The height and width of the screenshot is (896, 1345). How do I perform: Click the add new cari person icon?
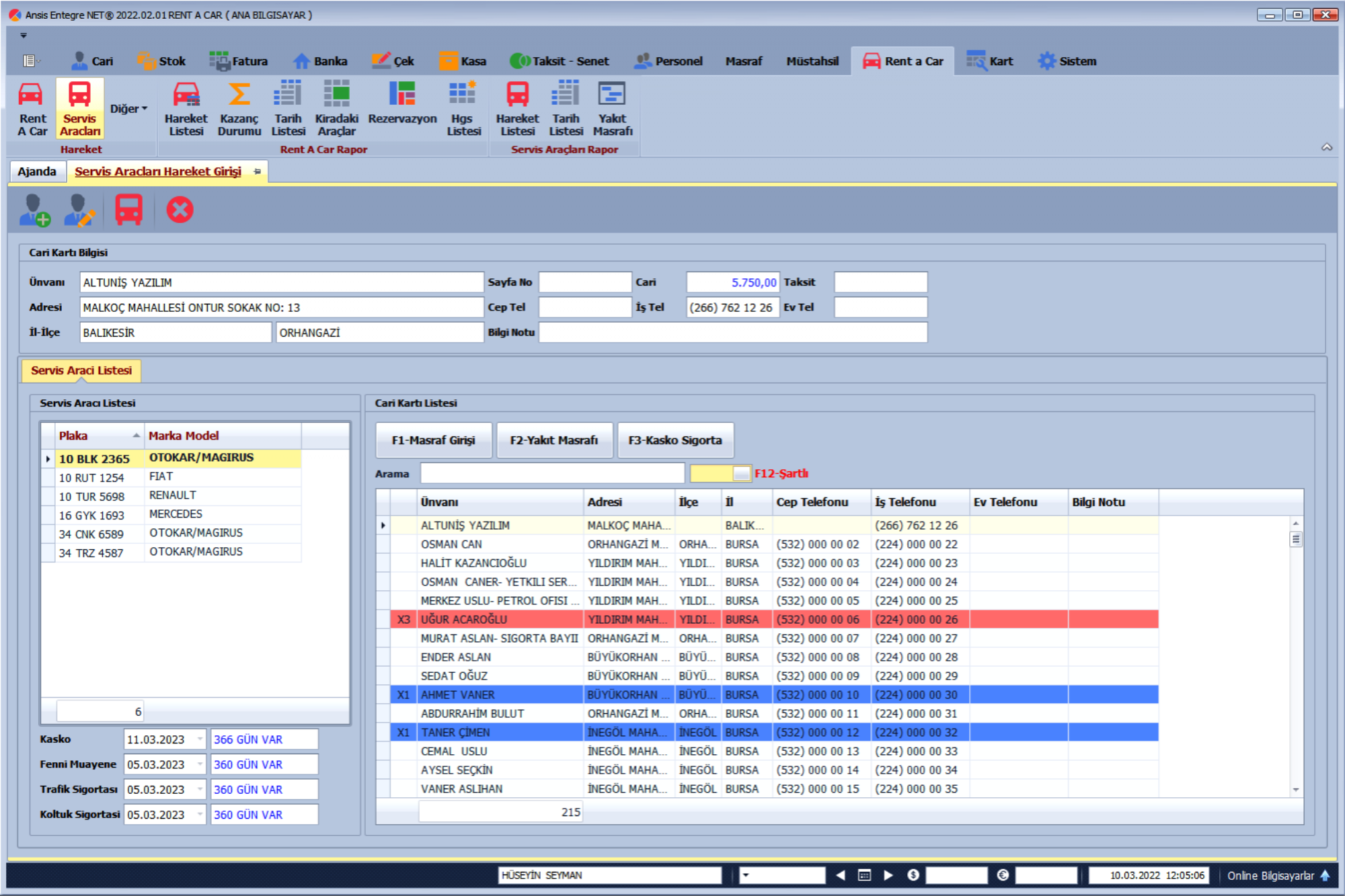click(34, 210)
